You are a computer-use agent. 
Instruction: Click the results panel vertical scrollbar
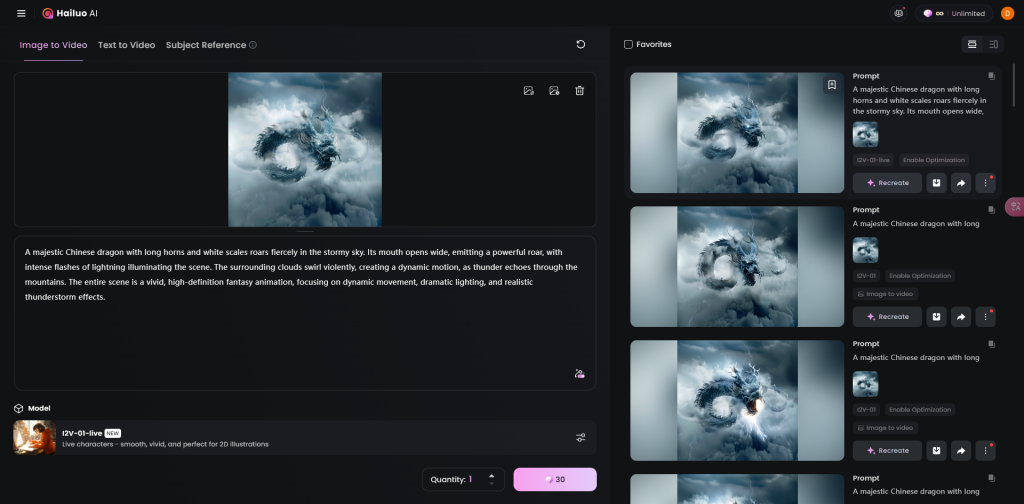[x=1014, y=85]
